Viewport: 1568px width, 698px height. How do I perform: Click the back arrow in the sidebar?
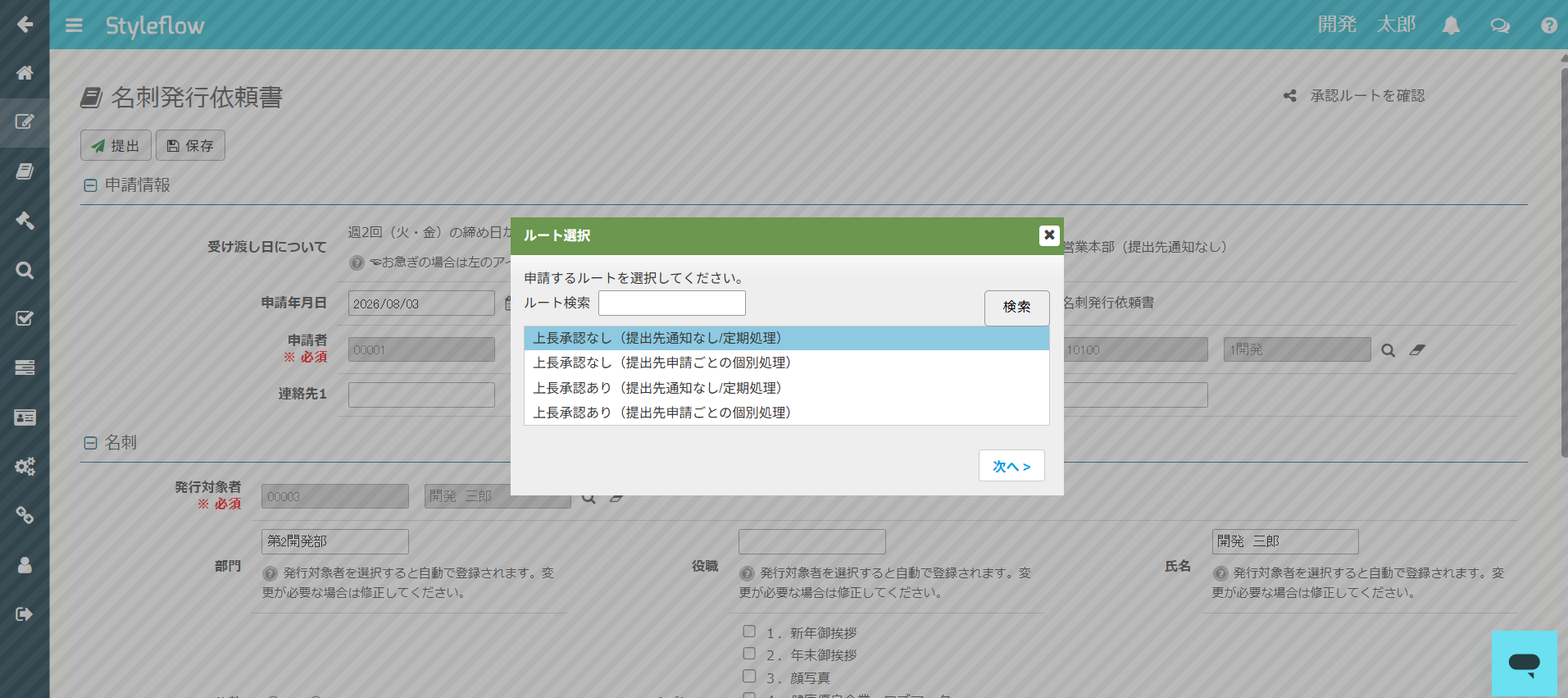[25, 24]
